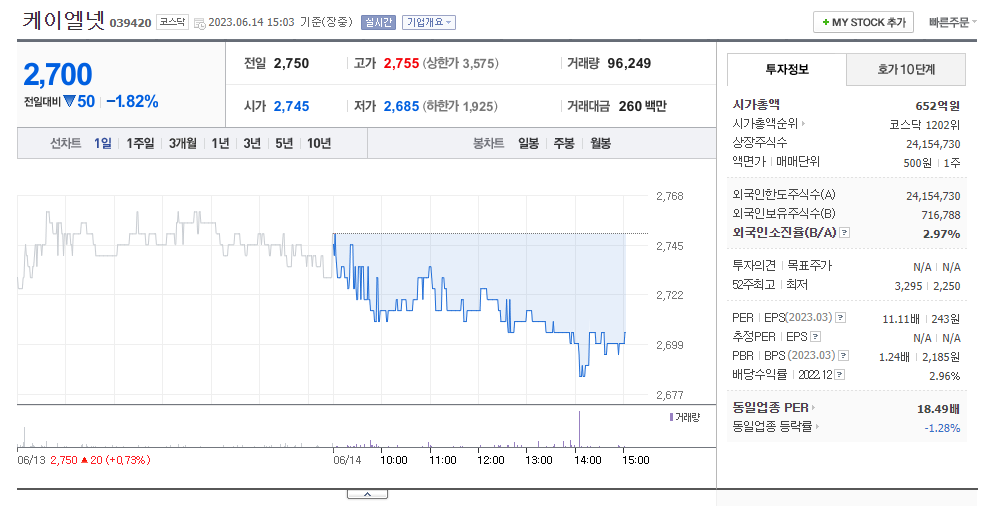Expand the 시가총액순위 arrow link

[x=803, y=124]
